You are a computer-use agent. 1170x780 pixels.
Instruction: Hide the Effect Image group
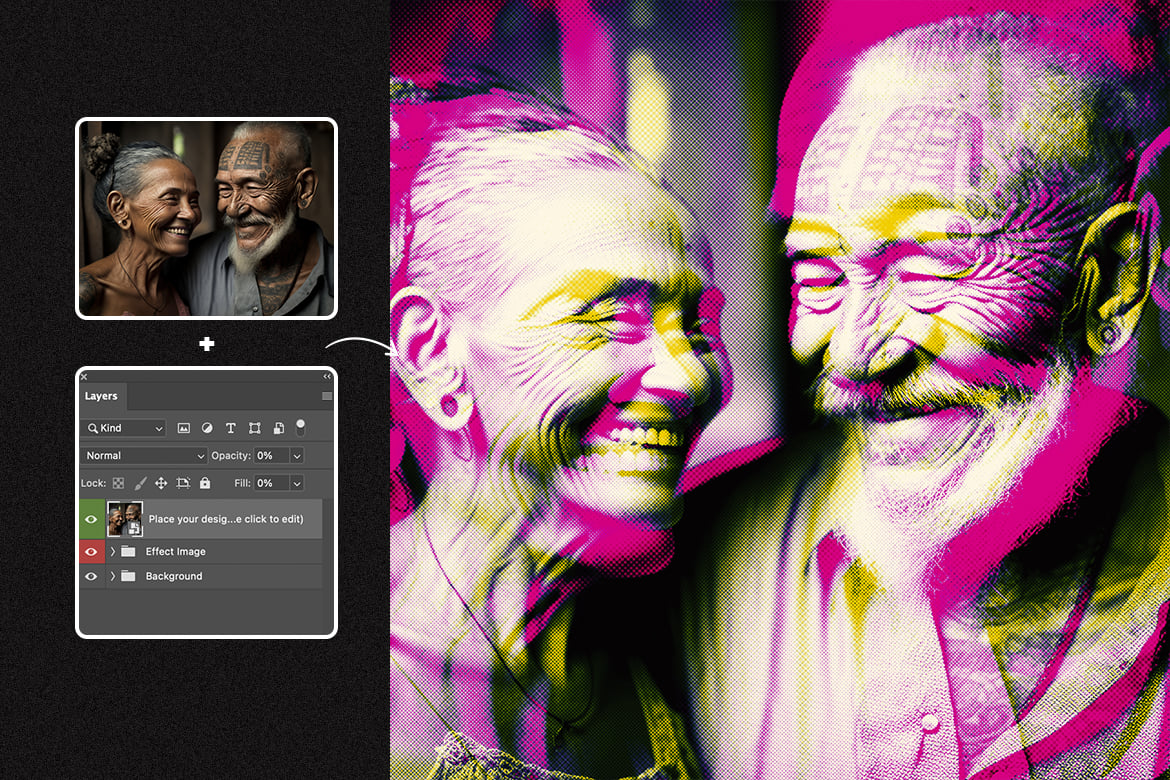[91, 552]
